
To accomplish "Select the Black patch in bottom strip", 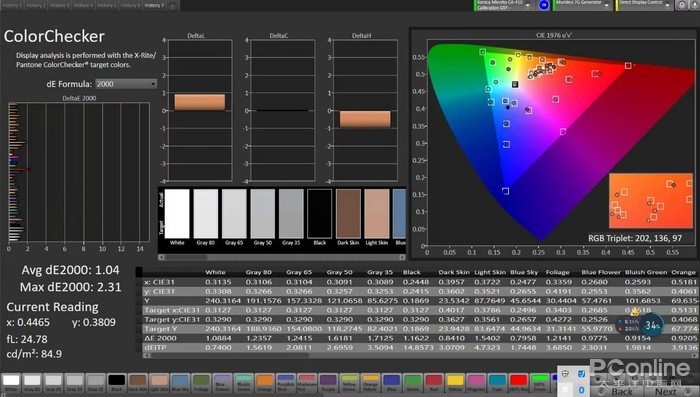I will click(x=117, y=383).
